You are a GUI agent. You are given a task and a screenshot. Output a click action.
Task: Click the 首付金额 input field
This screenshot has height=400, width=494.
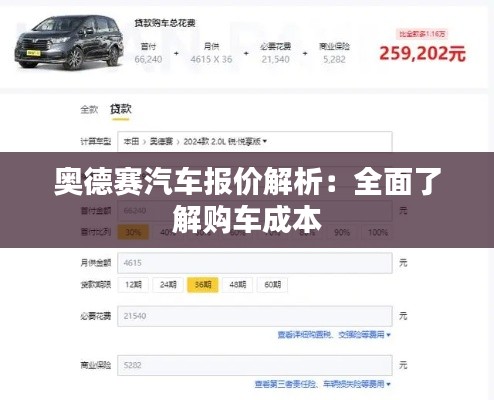pyautogui.click(x=255, y=211)
